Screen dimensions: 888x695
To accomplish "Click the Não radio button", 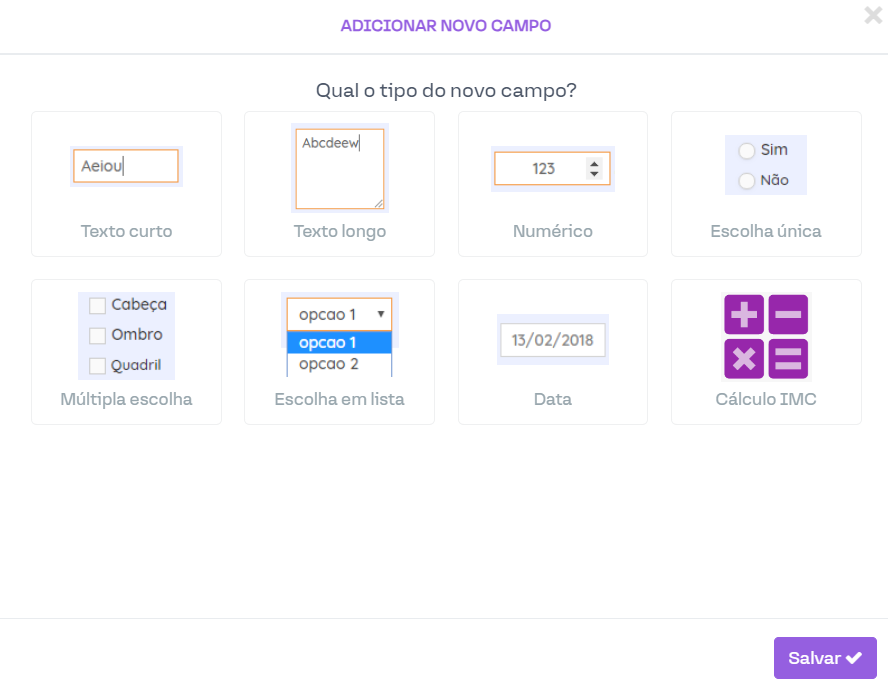I will (x=746, y=181).
